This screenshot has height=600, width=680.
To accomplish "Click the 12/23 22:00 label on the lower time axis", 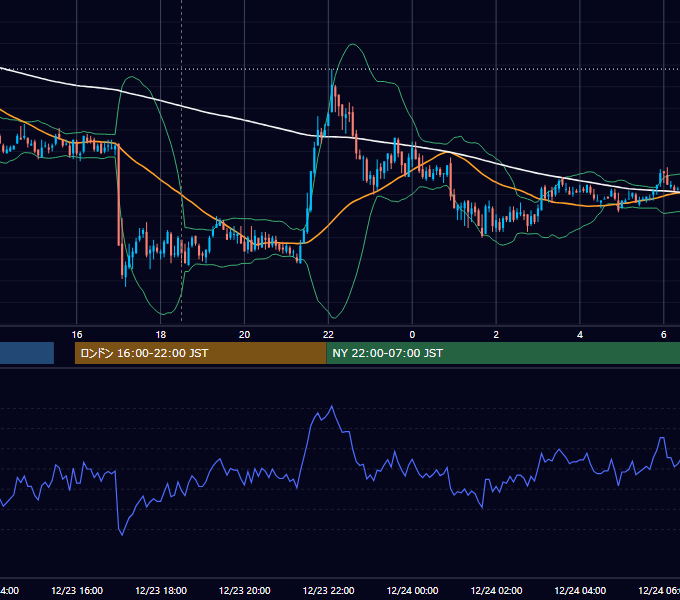I will (328, 590).
